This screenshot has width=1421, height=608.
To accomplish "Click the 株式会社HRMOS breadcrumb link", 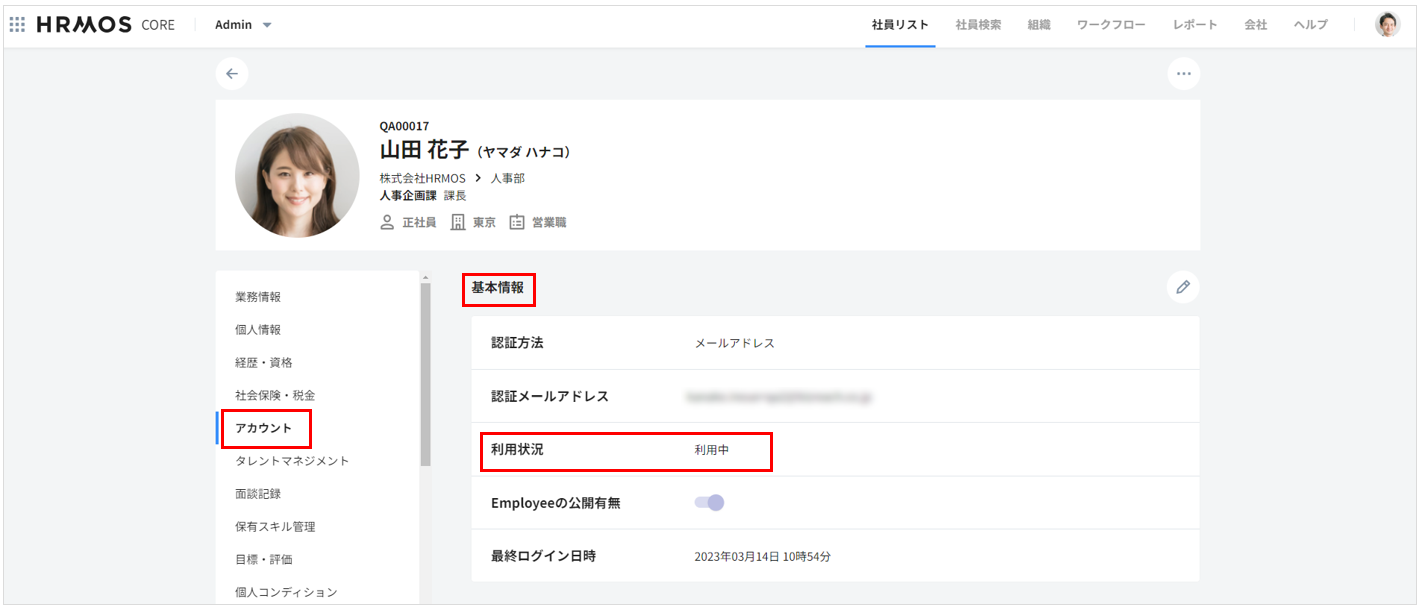I will click(x=422, y=178).
